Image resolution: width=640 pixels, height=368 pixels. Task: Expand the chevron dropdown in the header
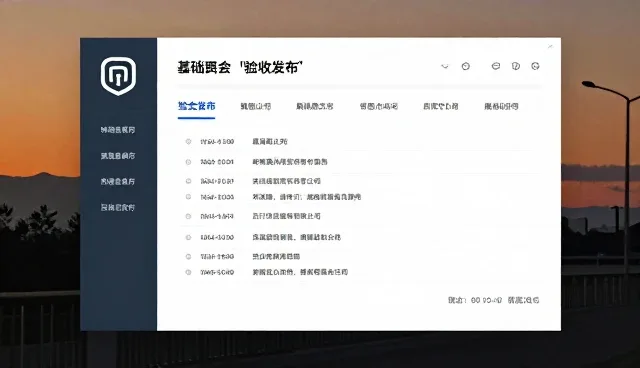click(x=445, y=66)
